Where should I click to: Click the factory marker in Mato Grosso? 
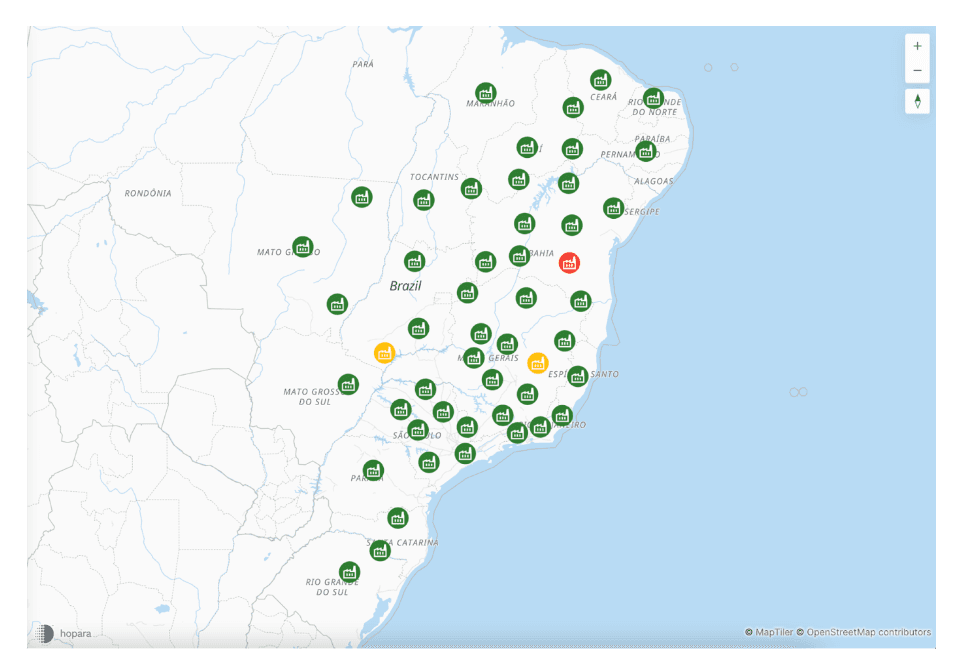coord(305,245)
